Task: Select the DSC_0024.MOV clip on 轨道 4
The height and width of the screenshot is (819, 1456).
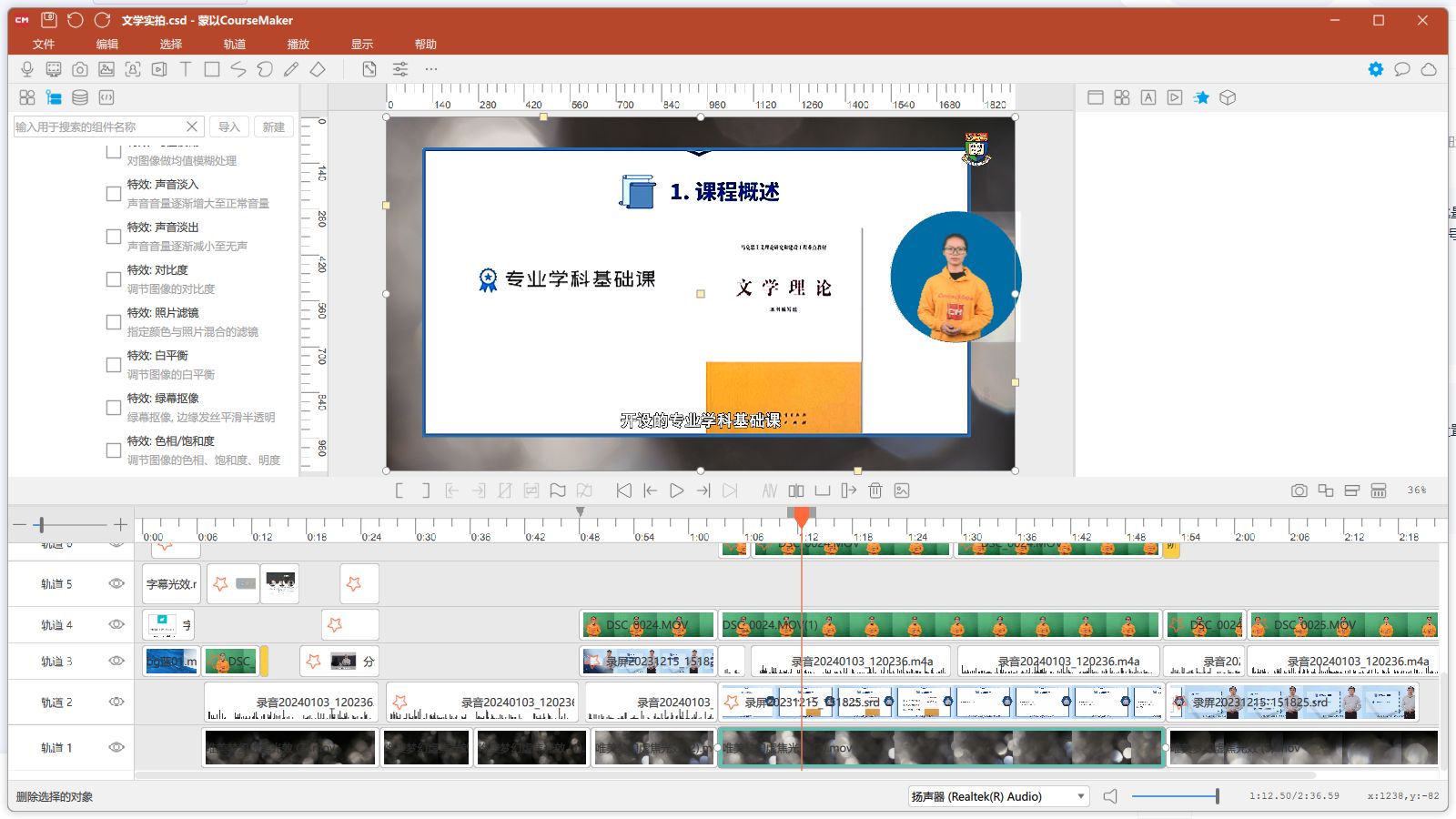Action: pyautogui.click(x=648, y=624)
